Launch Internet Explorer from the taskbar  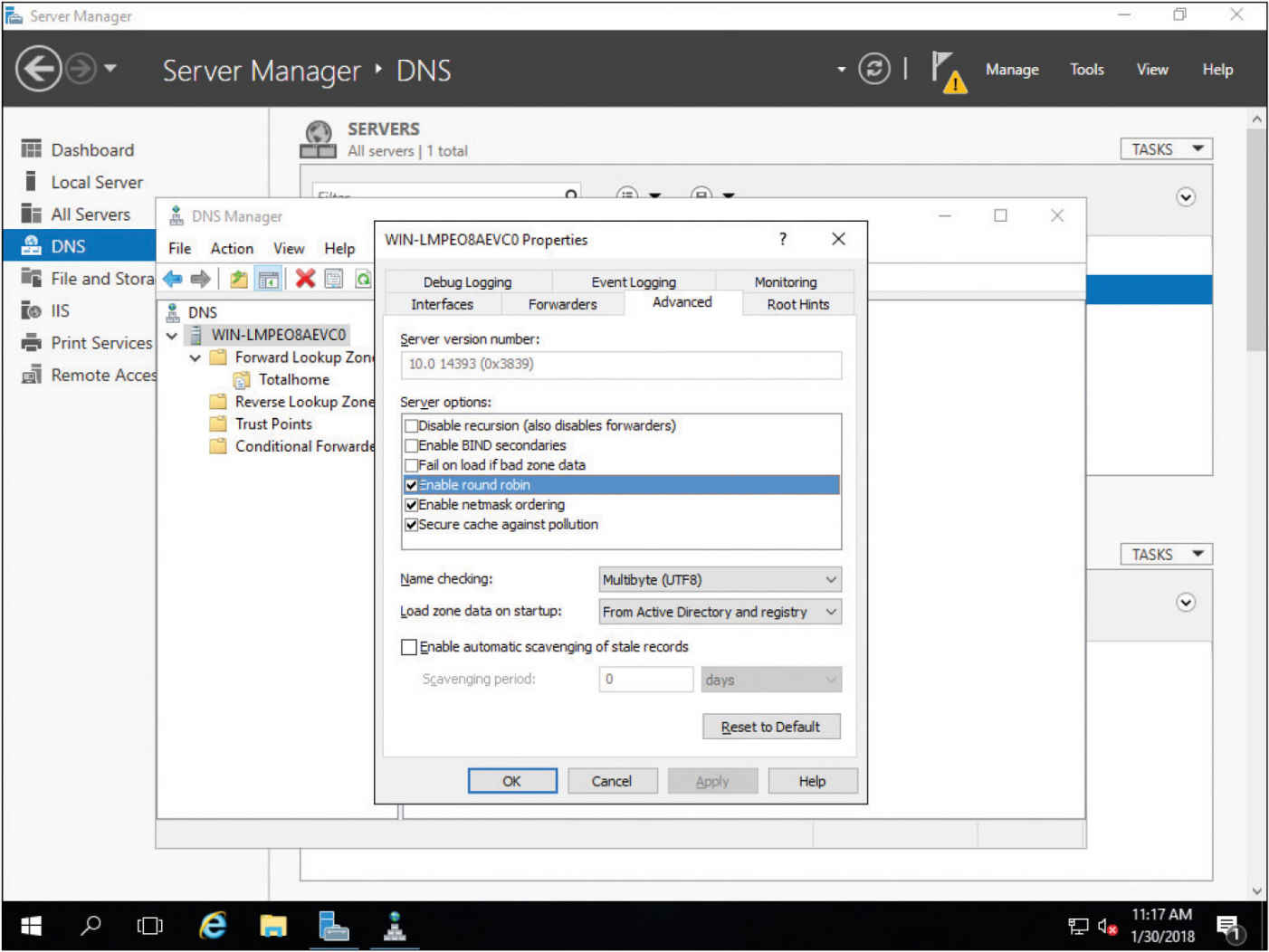coord(213,926)
